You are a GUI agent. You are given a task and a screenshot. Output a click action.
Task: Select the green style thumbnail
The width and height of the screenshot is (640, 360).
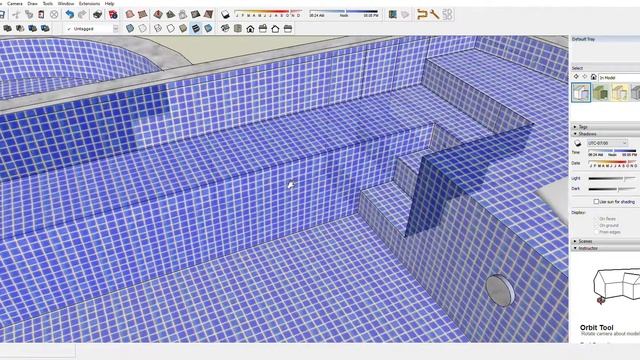click(600, 92)
